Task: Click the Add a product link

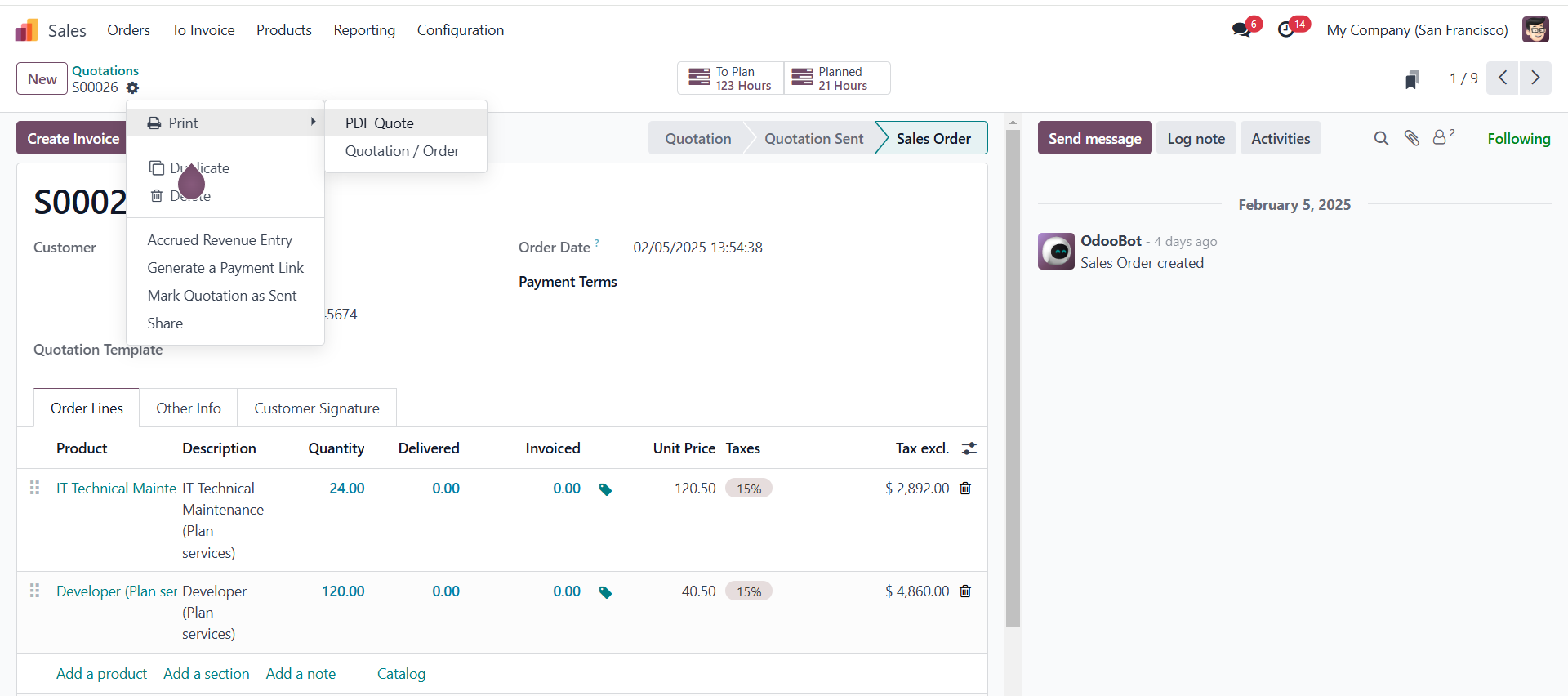Action: [x=101, y=674]
